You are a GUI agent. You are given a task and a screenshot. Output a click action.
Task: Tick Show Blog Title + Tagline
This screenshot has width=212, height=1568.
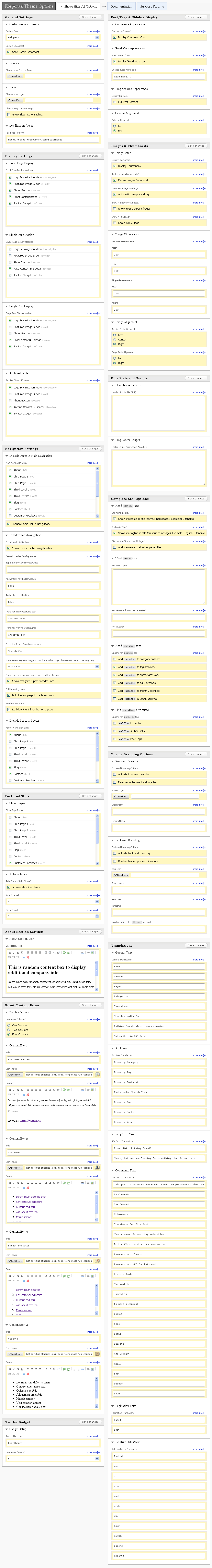click(x=9, y=114)
